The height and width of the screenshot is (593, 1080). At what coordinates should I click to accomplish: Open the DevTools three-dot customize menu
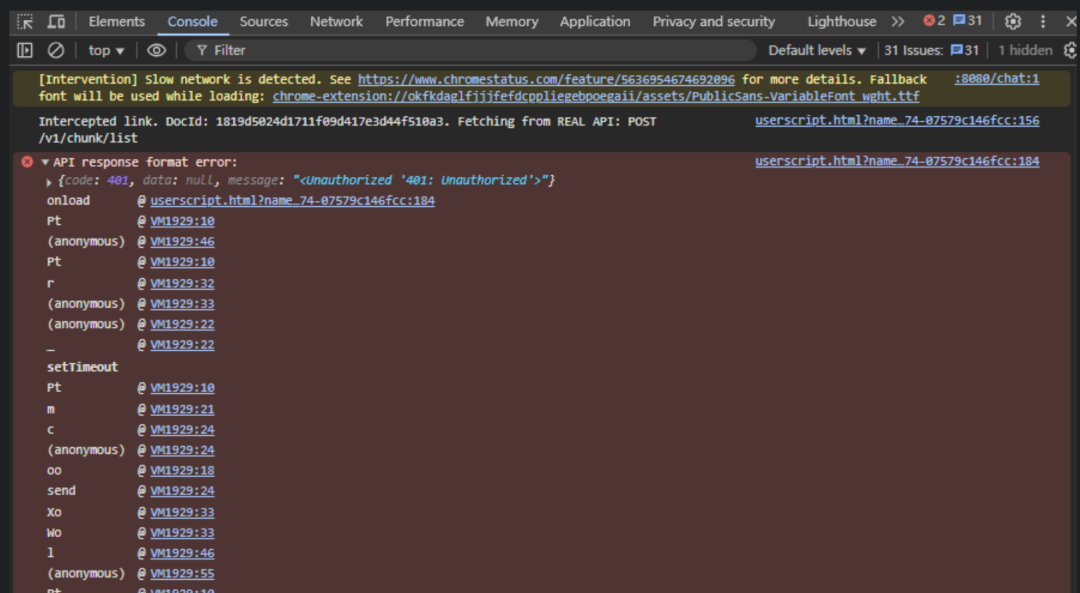(x=1043, y=21)
